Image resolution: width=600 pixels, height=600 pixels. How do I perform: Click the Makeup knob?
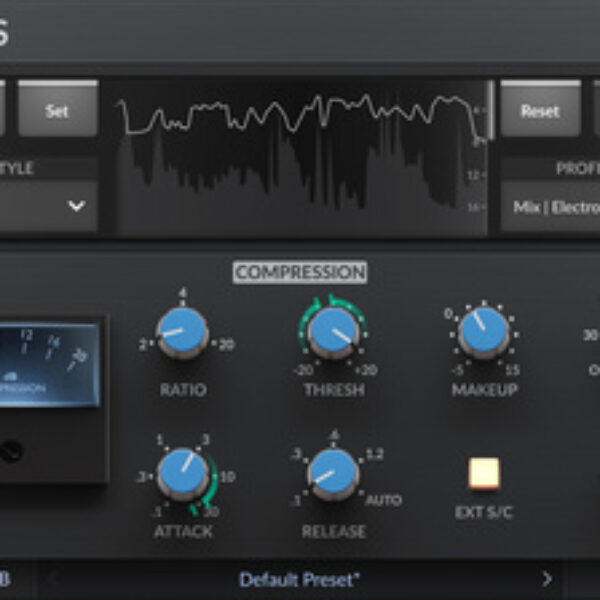click(x=484, y=332)
